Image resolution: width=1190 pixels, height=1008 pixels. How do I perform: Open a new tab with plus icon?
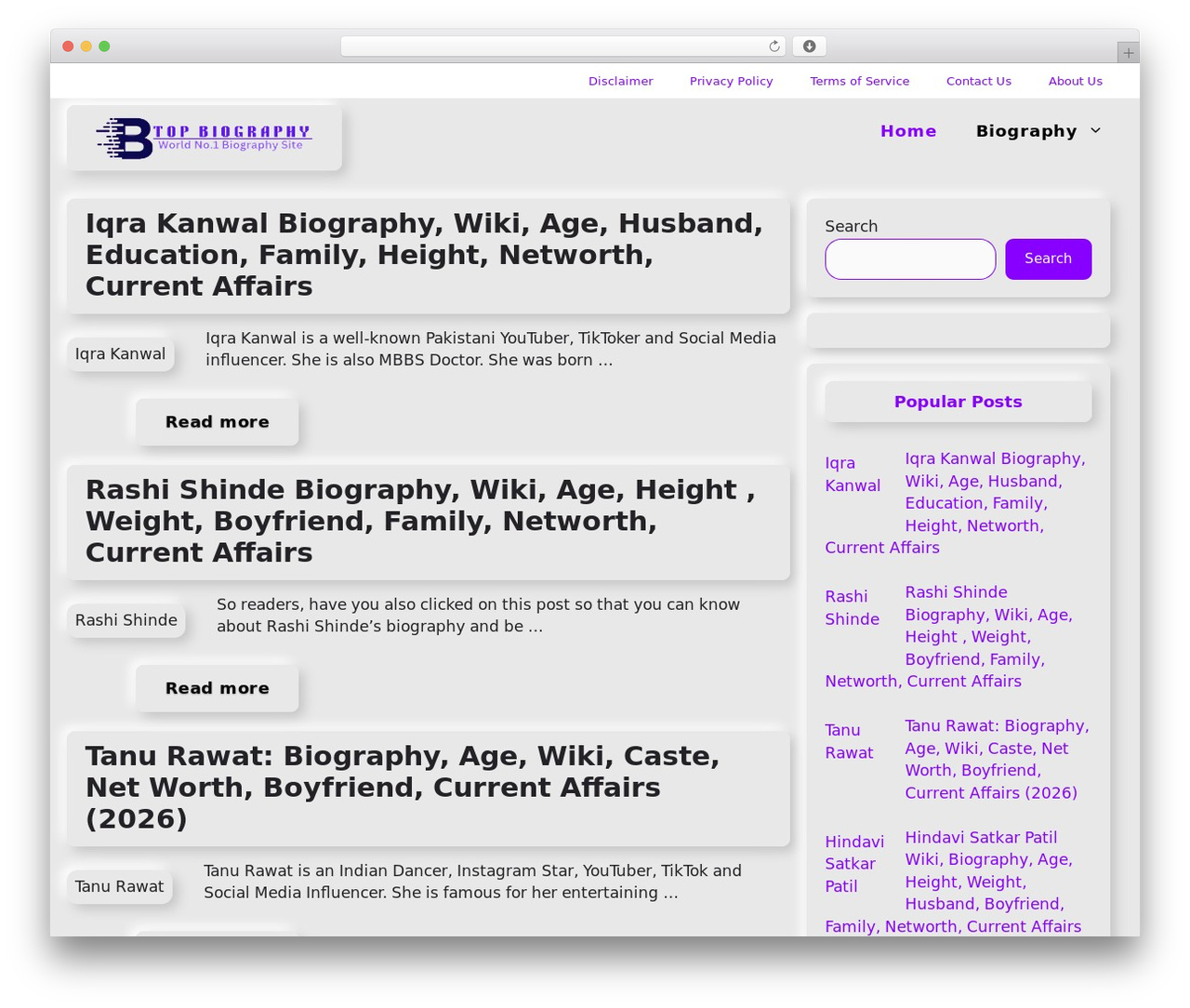1128,53
